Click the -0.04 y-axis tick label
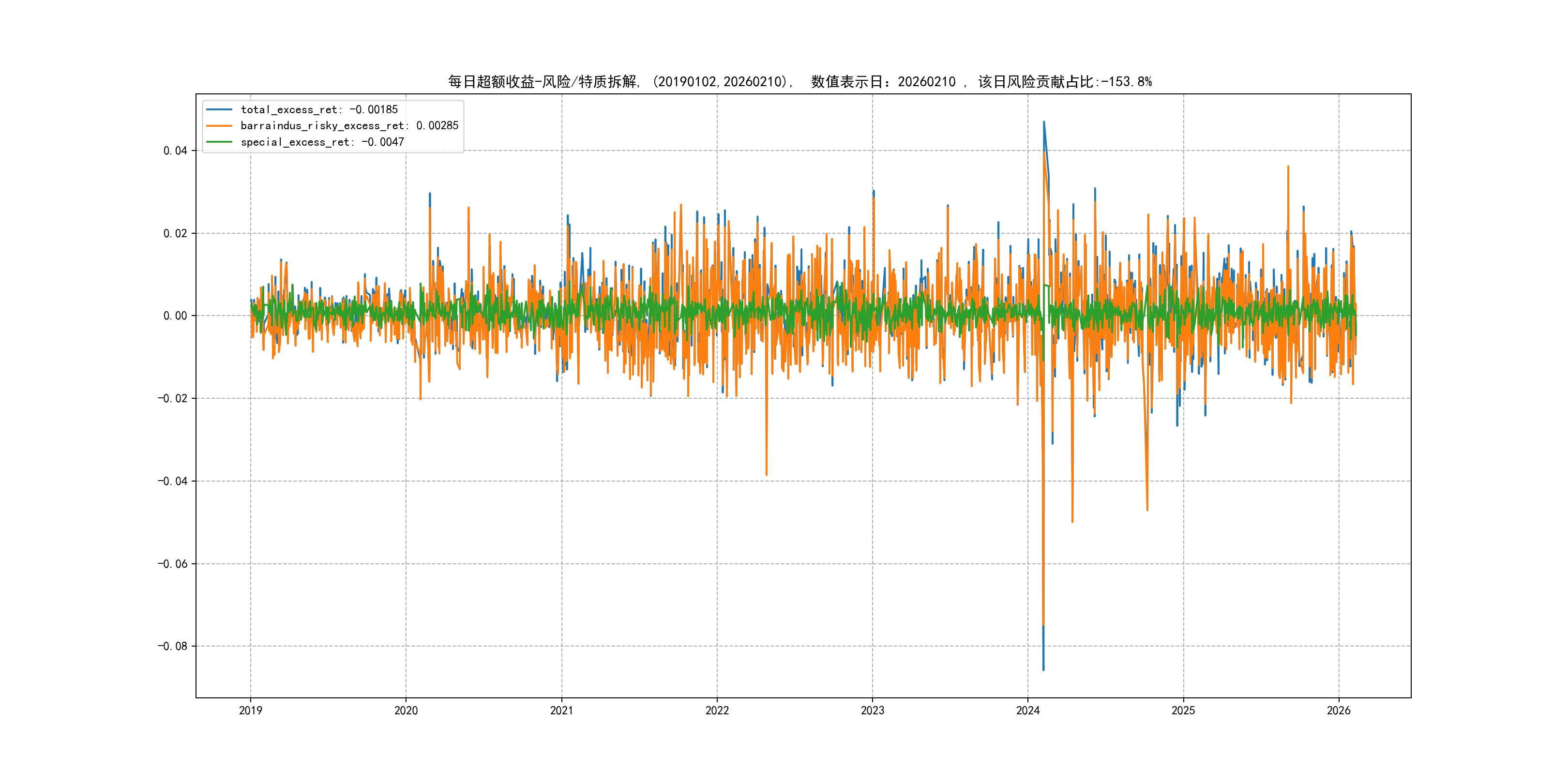This screenshot has height=784, width=1568. (x=172, y=482)
